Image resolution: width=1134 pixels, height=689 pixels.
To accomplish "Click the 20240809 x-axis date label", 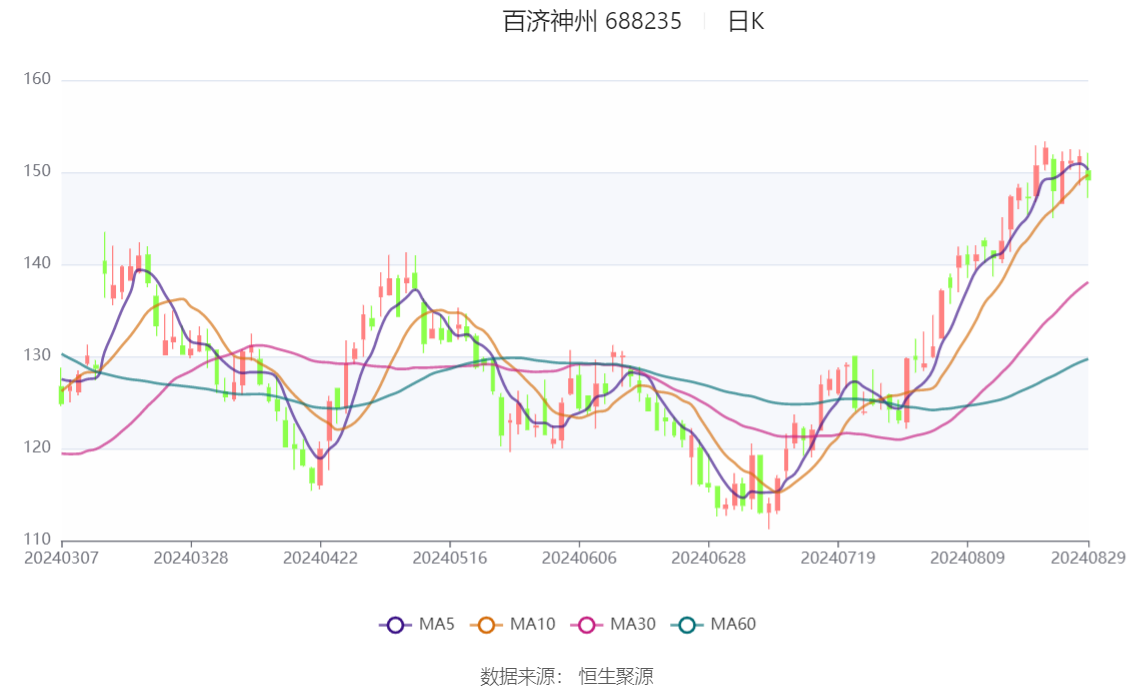I will point(968,558).
